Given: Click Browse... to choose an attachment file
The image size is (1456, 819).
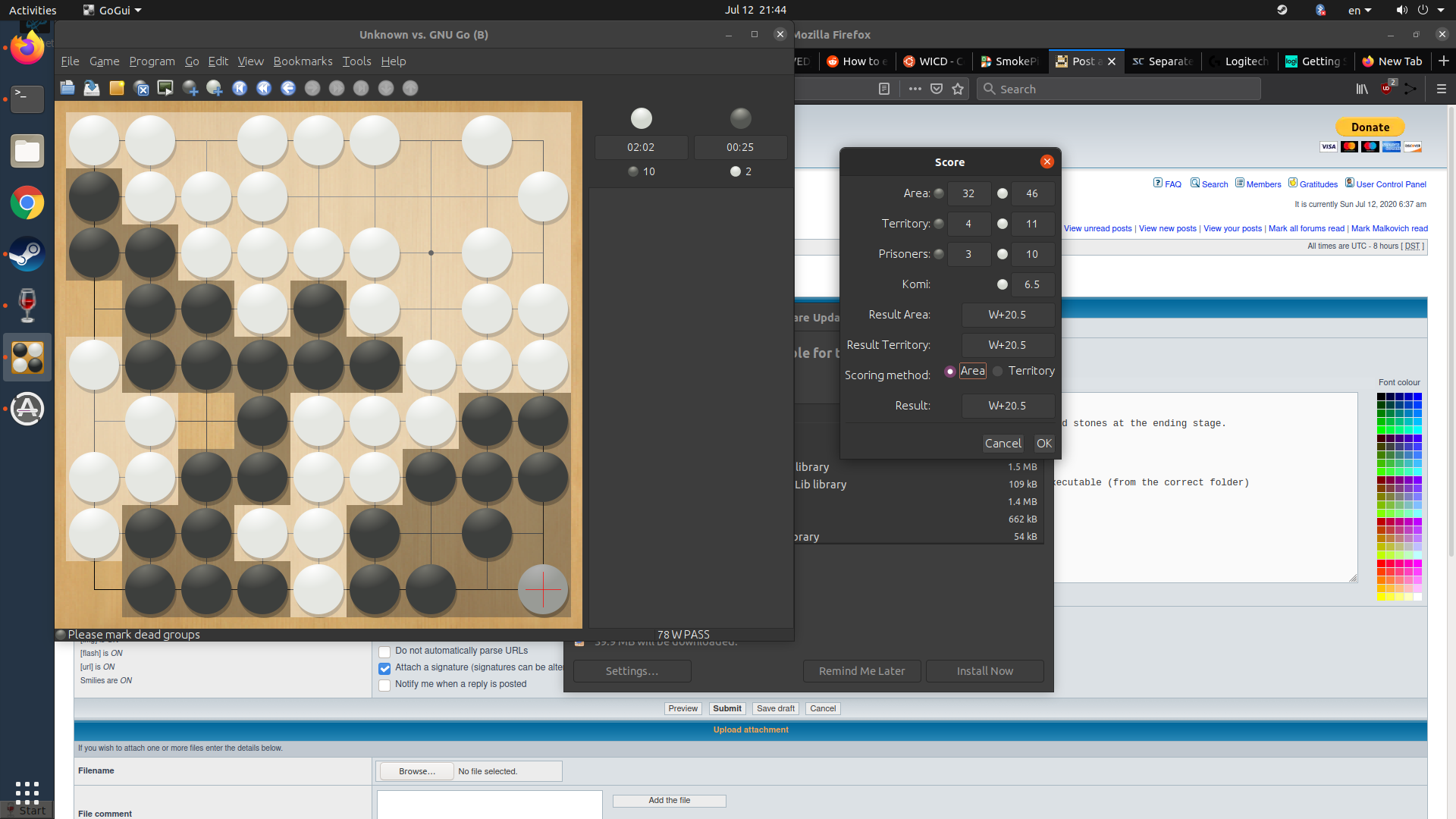Looking at the screenshot, I should (x=417, y=771).
